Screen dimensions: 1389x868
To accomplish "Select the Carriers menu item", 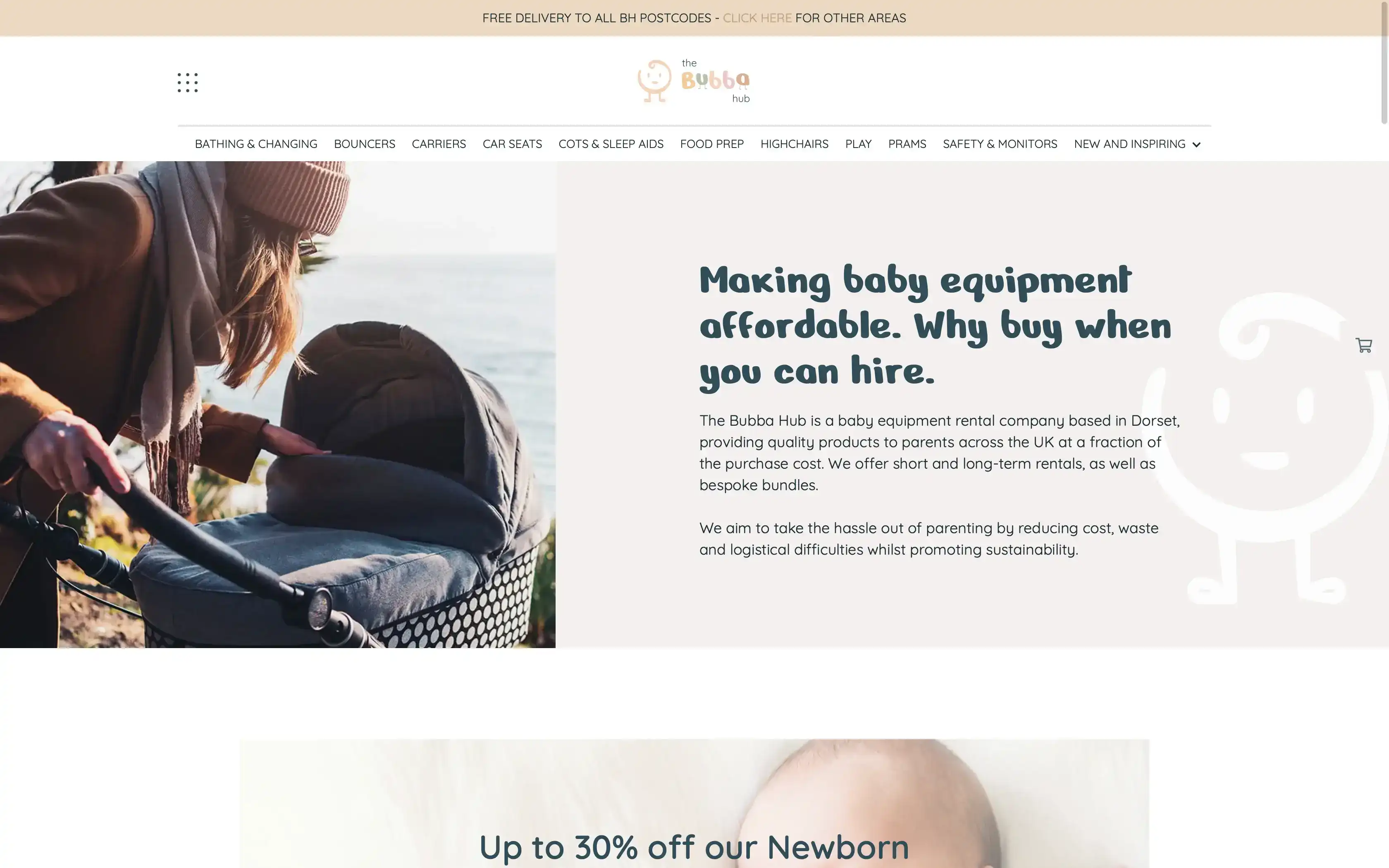I will click(x=439, y=144).
